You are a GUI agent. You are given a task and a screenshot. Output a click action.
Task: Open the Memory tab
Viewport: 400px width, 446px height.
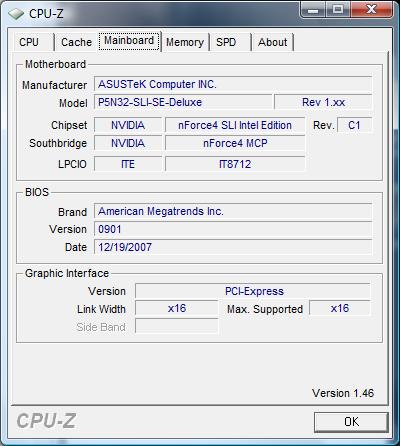pyautogui.click(x=185, y=42)
